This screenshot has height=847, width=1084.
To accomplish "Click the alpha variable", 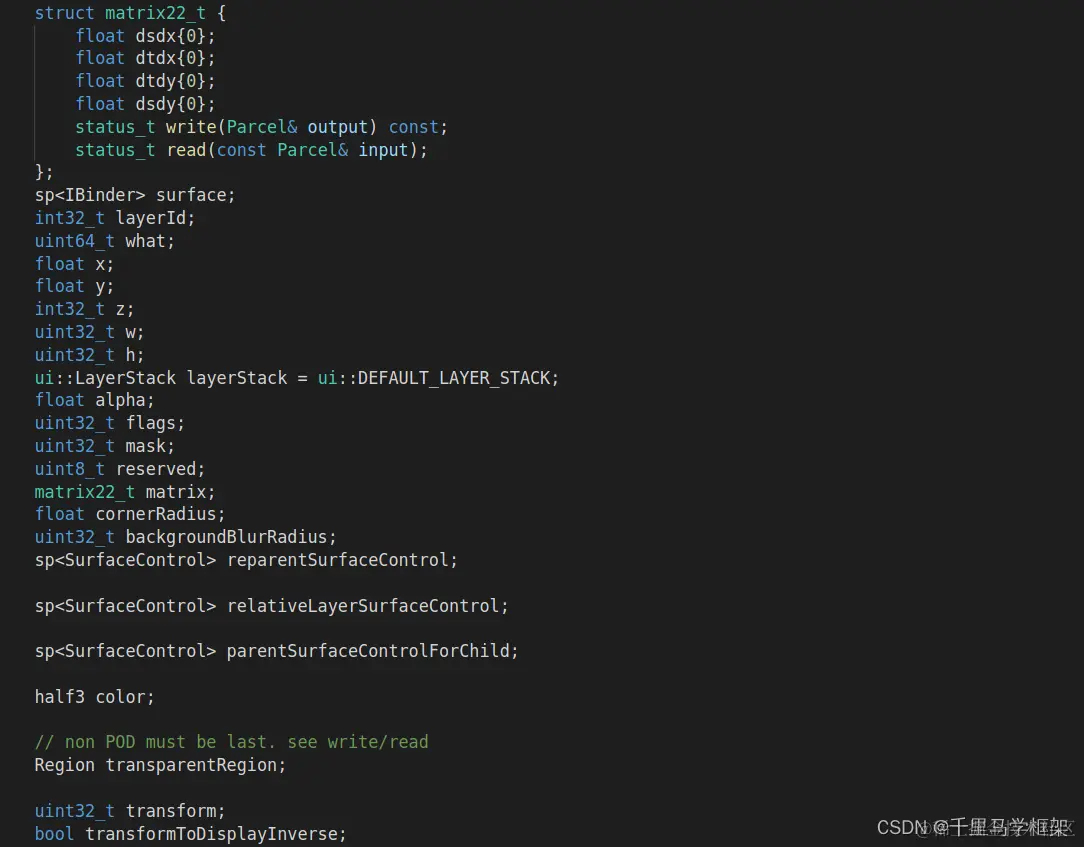I will 120,400.
